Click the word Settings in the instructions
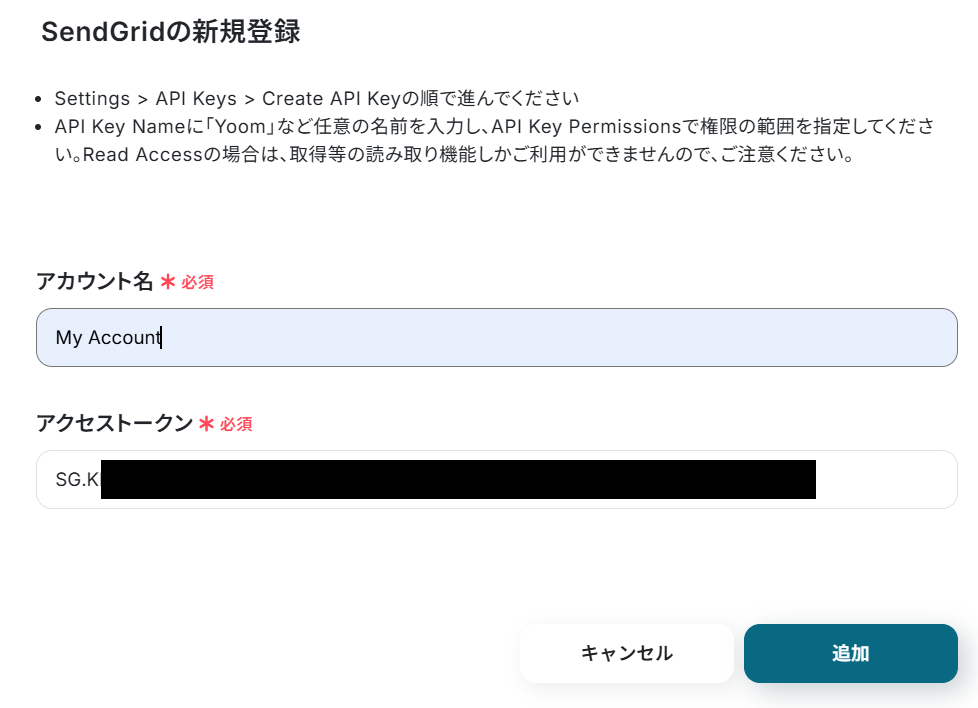 tap(92, 99)
